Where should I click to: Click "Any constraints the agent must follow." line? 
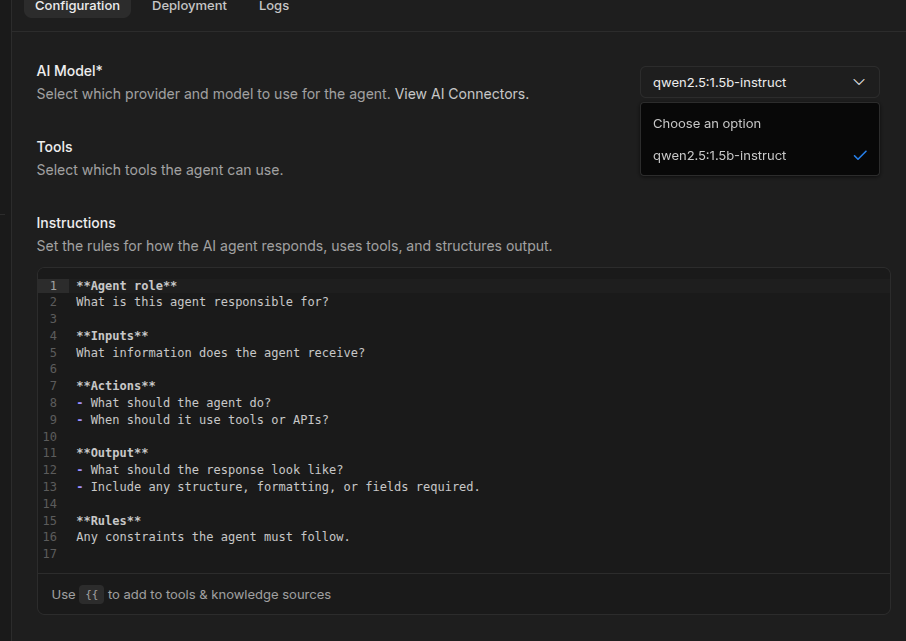[213, 537]
